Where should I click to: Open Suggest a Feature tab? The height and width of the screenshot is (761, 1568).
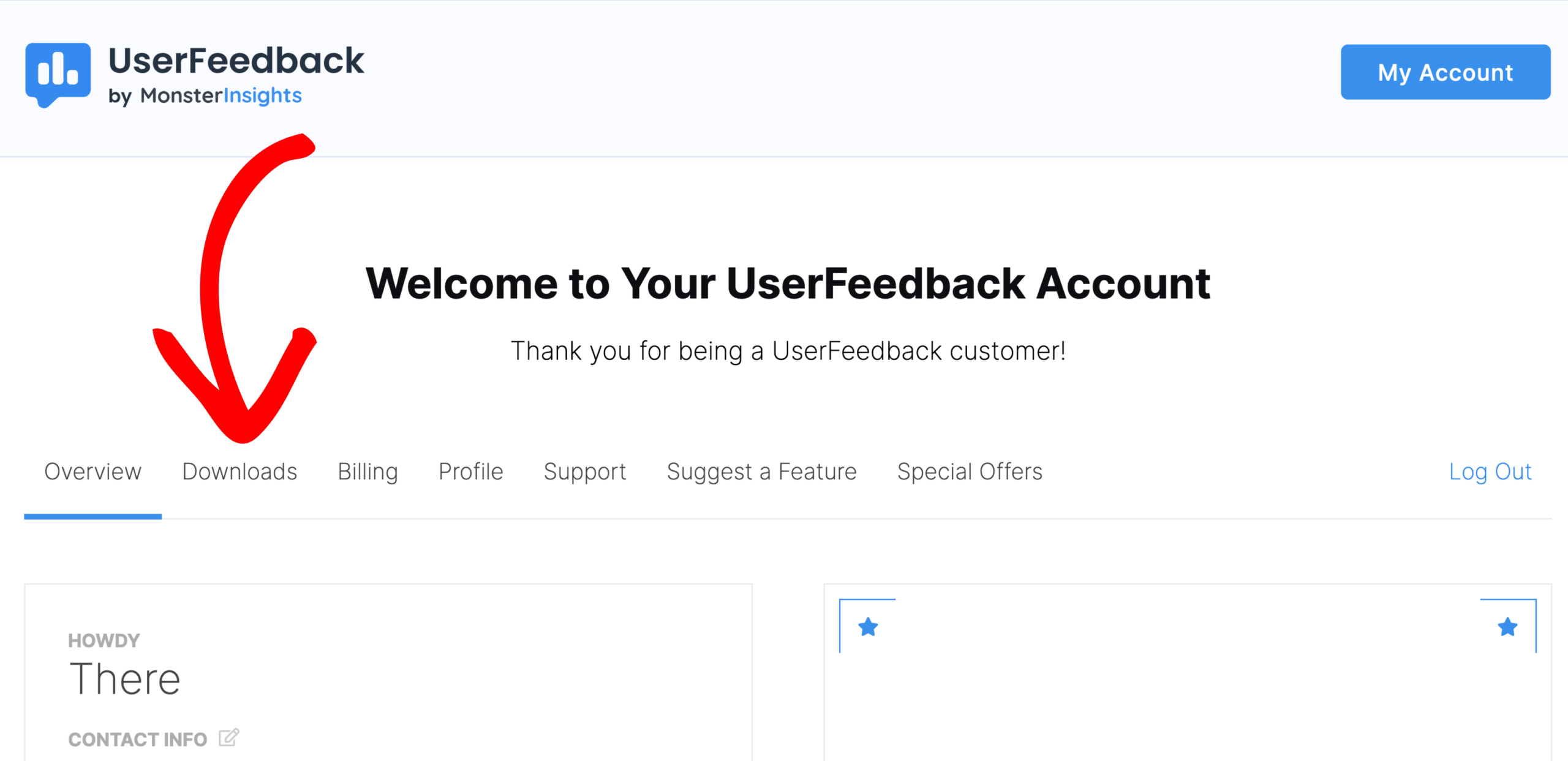coord(761,471)
